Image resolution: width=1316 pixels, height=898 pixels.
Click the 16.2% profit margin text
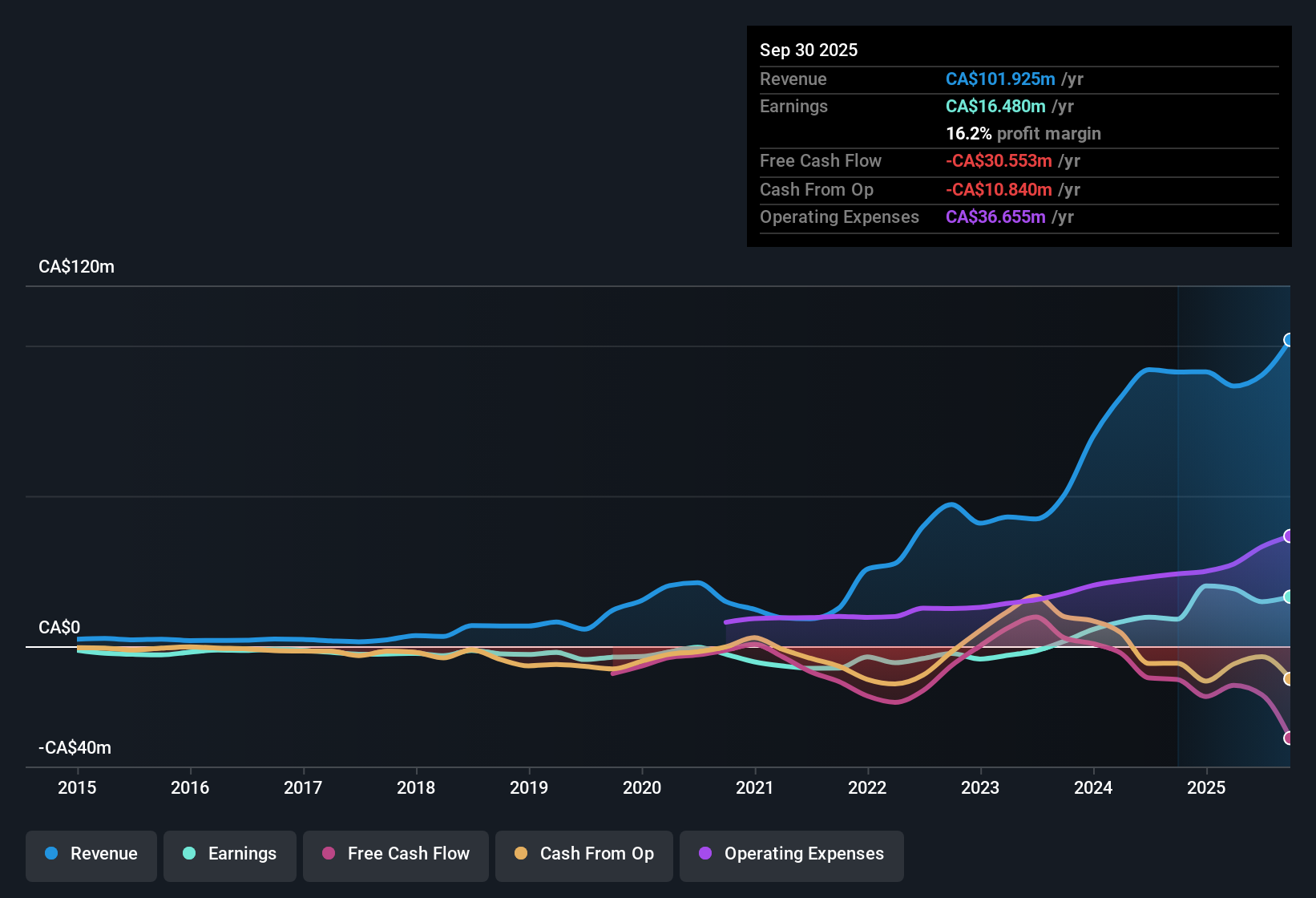(1023, 134)
